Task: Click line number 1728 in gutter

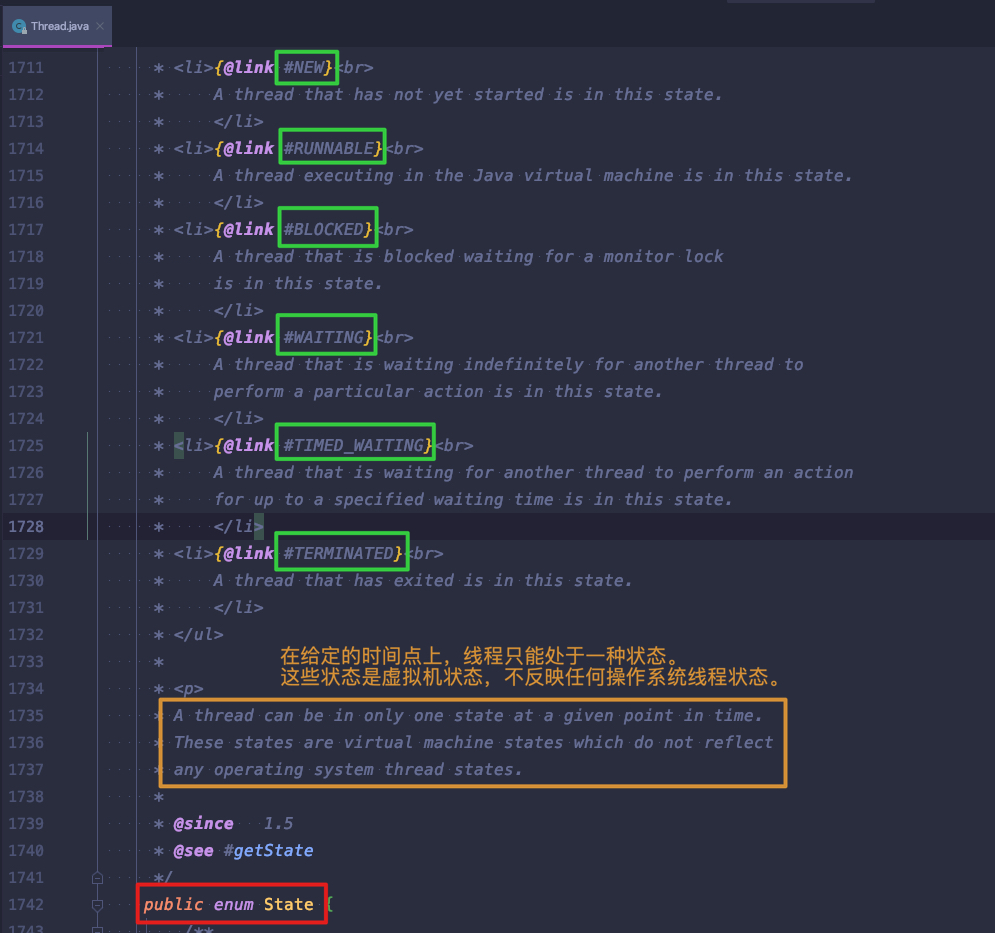Action: point(26,527)
